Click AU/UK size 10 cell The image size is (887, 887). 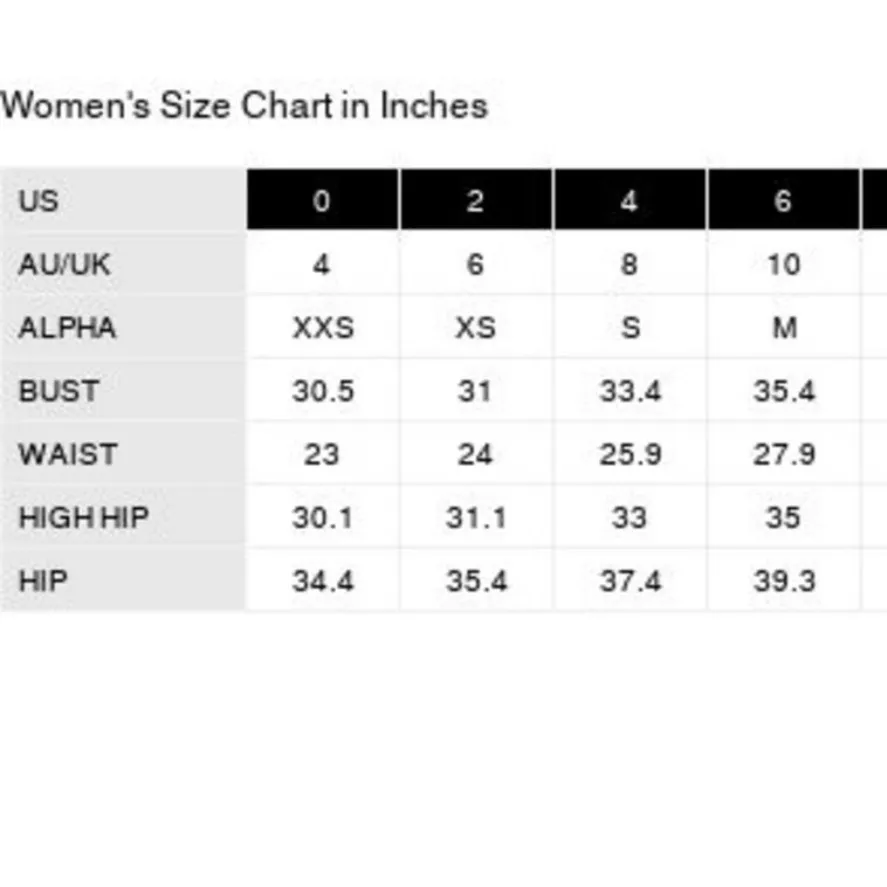coord(783,265)
